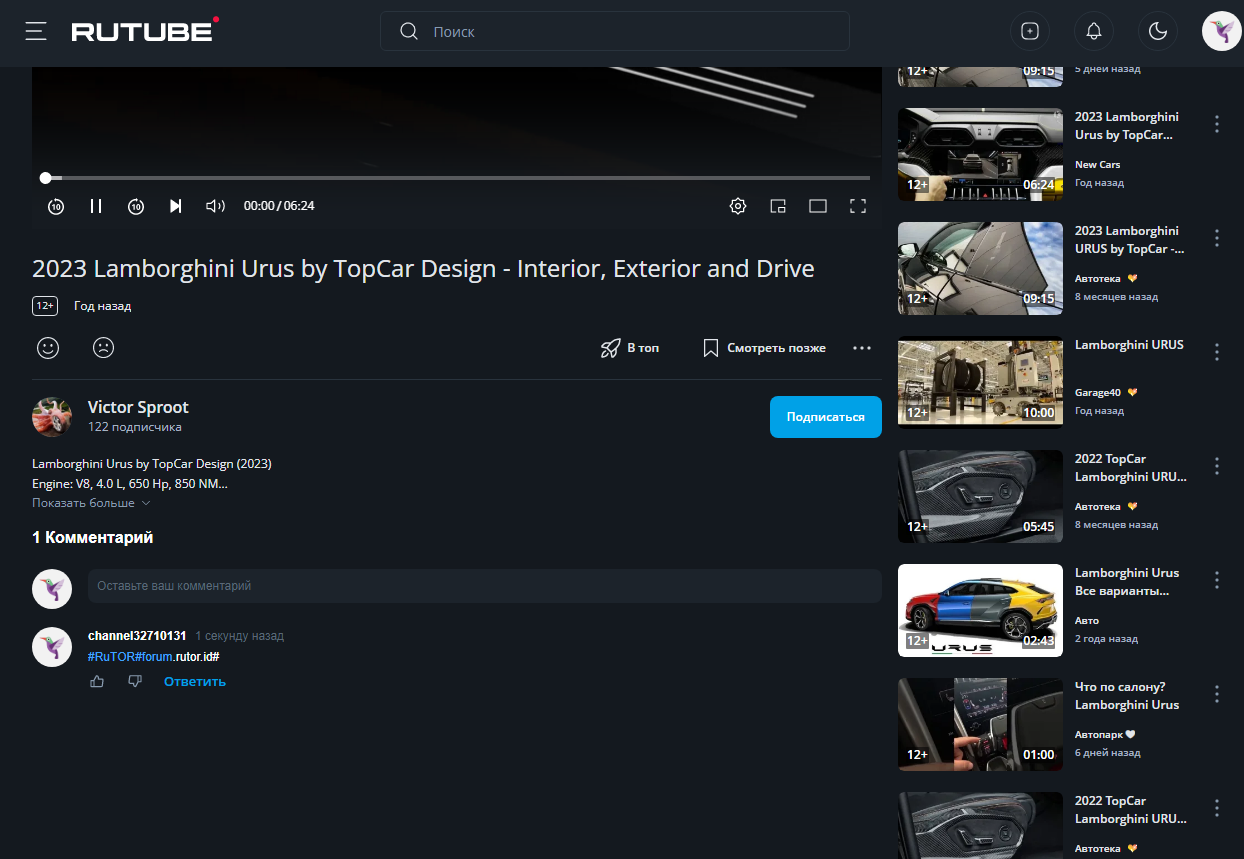This screenshot has height=859, width=1244.
Task: Switch to theater mode
Action: pyautogui.click(x=818, y=206)
